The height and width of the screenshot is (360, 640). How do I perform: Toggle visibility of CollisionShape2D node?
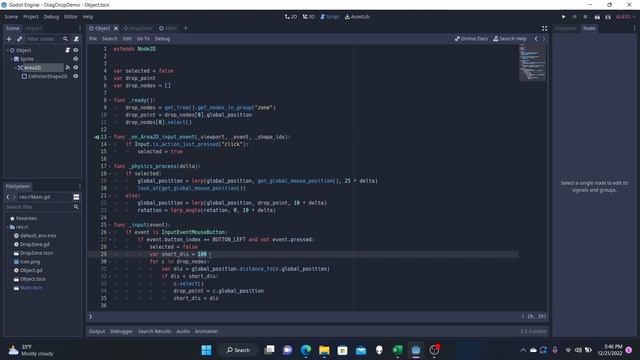tap(76, 76)
